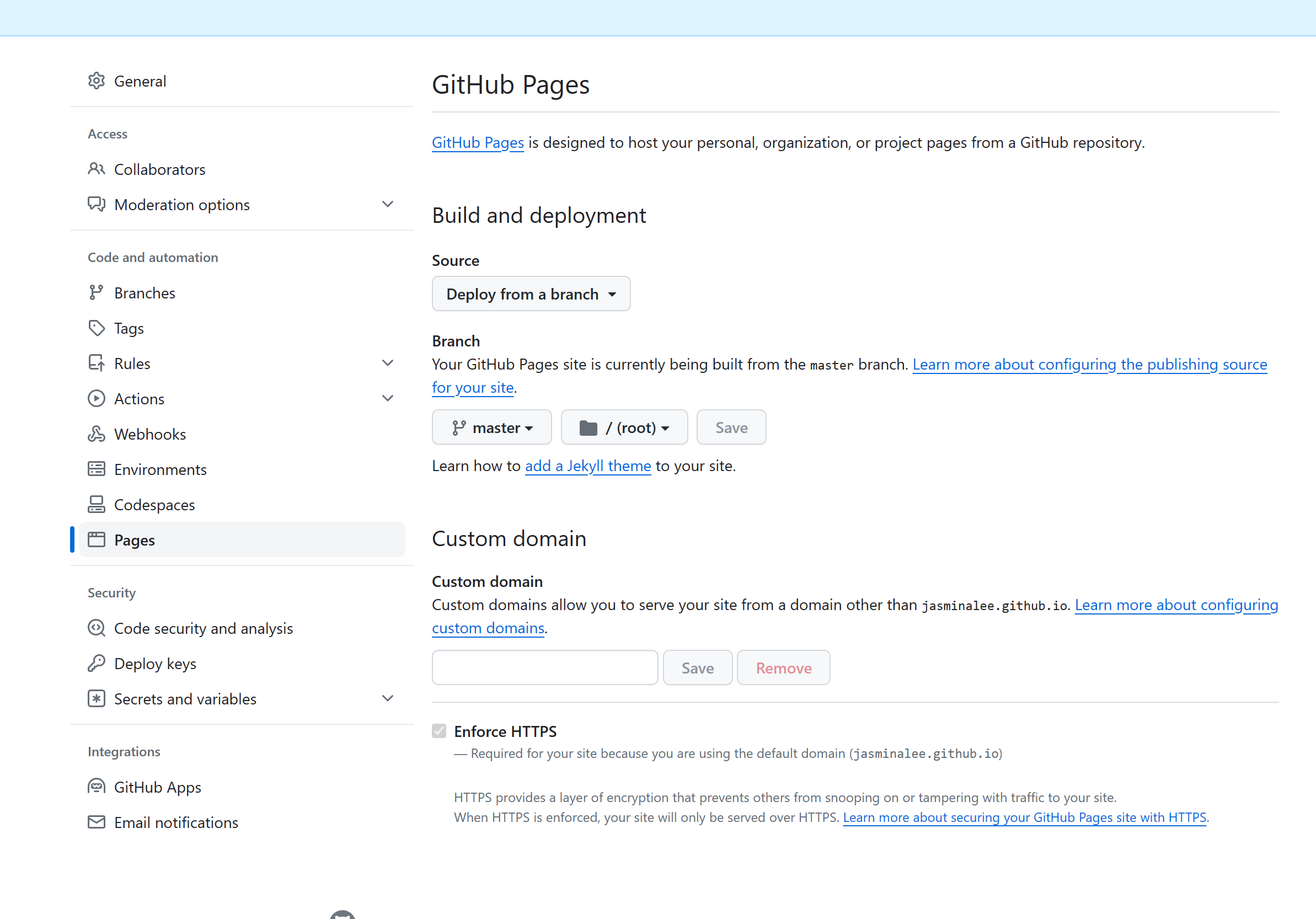
Task: Click the Deploy keys key icon
Action: [97, 663]
